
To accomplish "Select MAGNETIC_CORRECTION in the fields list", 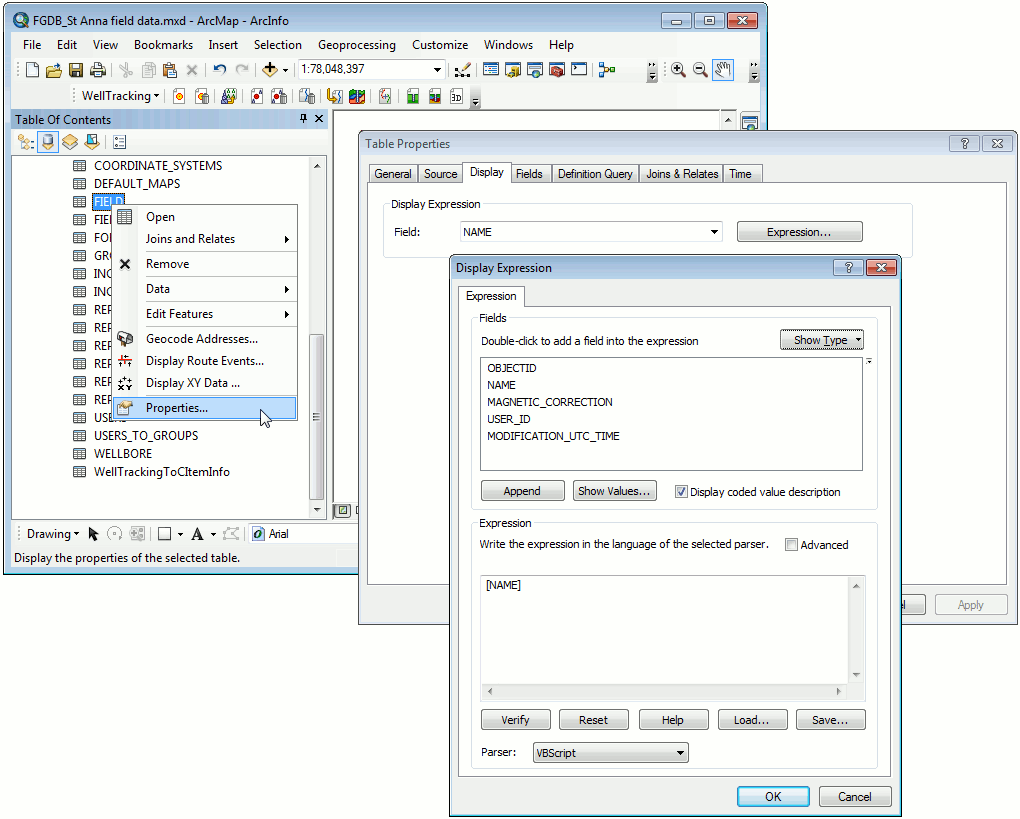I will coord(550,402).
